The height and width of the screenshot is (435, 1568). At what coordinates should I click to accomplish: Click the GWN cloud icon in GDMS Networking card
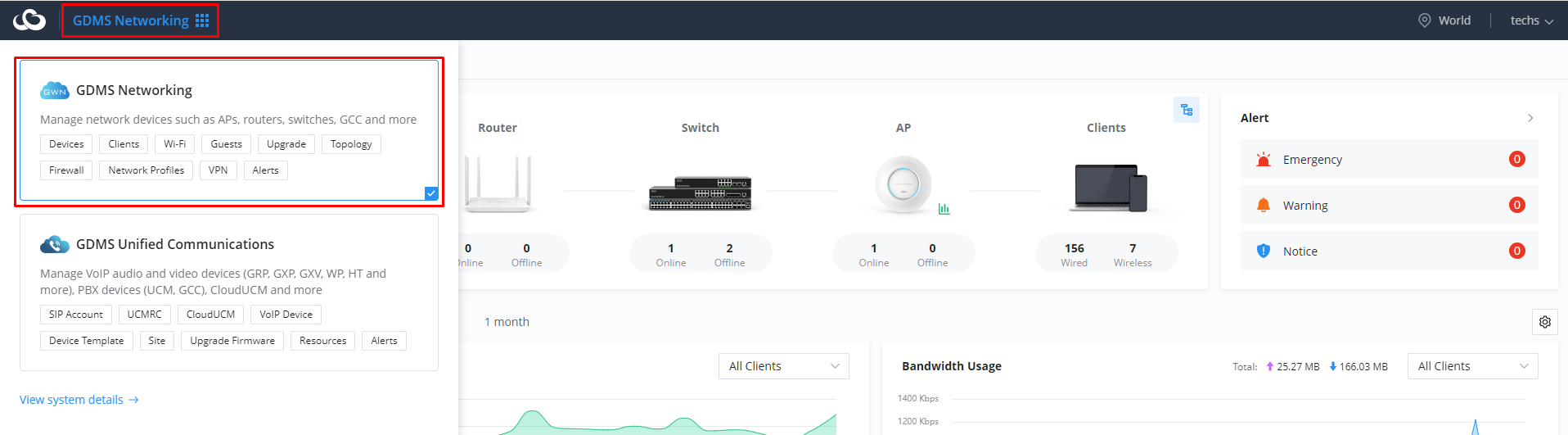click(55, 91)
